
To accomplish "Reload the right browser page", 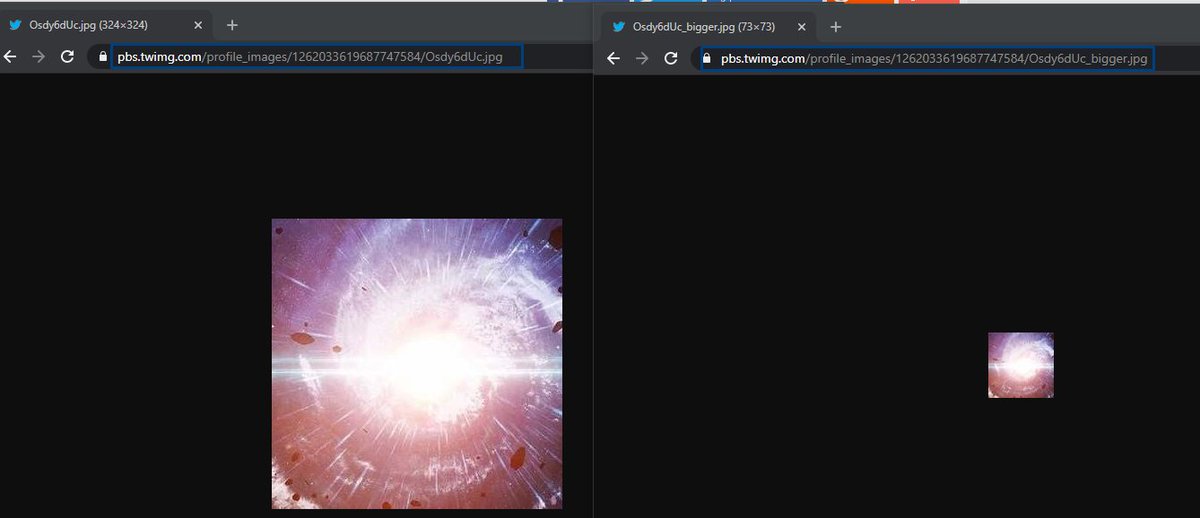I will (x=671, y=58).
